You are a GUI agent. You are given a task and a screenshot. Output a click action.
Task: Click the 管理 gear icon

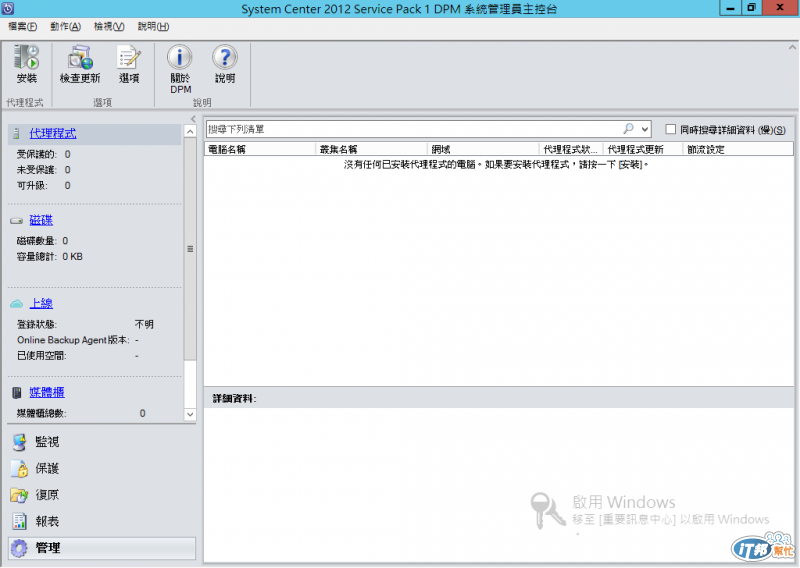point(19,548)
